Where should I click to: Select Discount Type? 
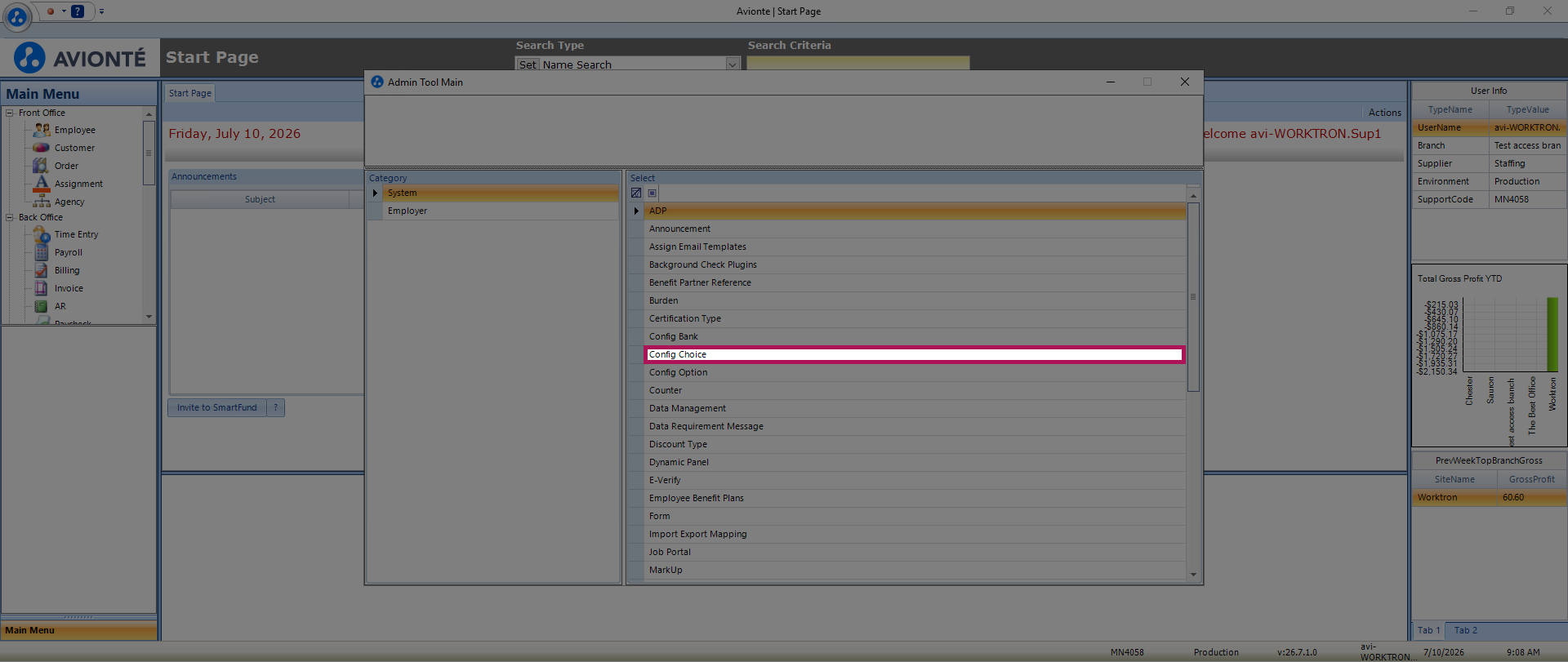tap(915, 445)
